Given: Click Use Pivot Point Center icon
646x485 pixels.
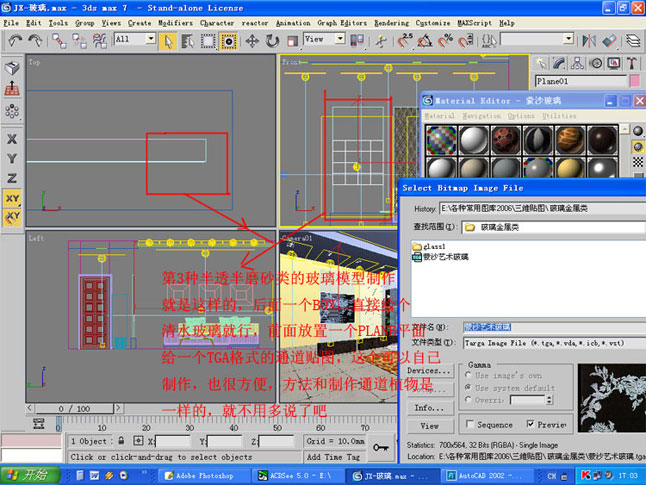Looking at the screenshot, I should click(x=357, y=41).
